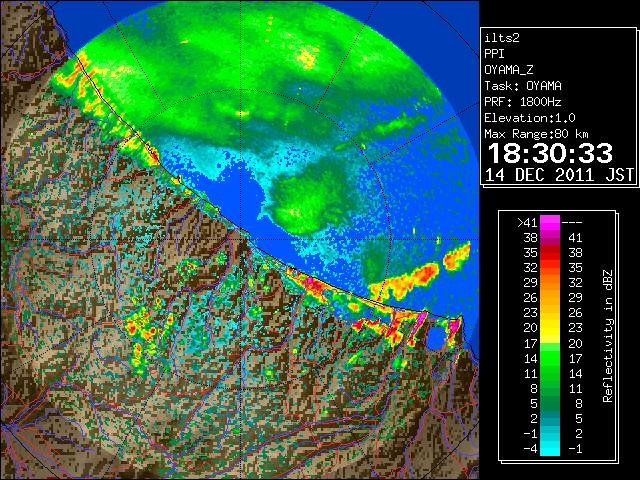Viewport: 640px width, 480px height.
Task: Click the 'Elevation:1.0' text
Action: tap(530, 118)
